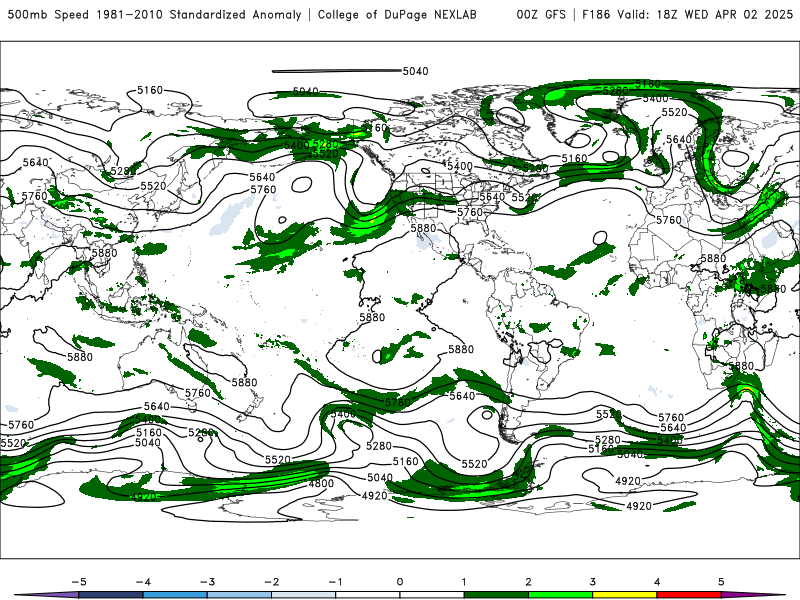Screen dimensions: 800x600
Task: Click the '2' tick label on colorbar
Action: coord(528,582)
